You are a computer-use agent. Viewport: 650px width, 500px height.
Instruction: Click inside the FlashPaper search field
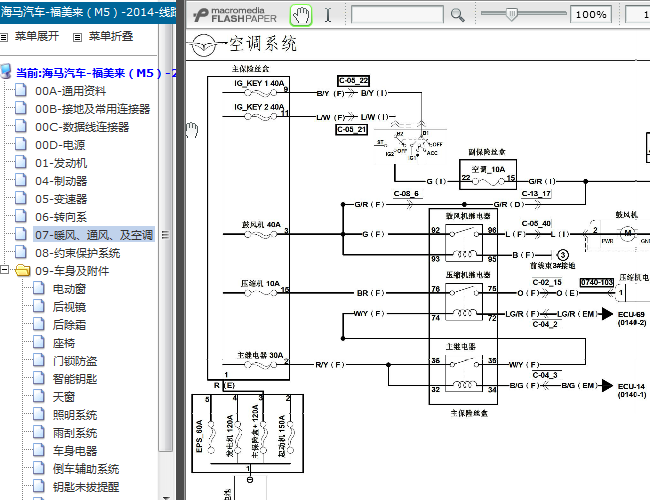click(397, 15)
